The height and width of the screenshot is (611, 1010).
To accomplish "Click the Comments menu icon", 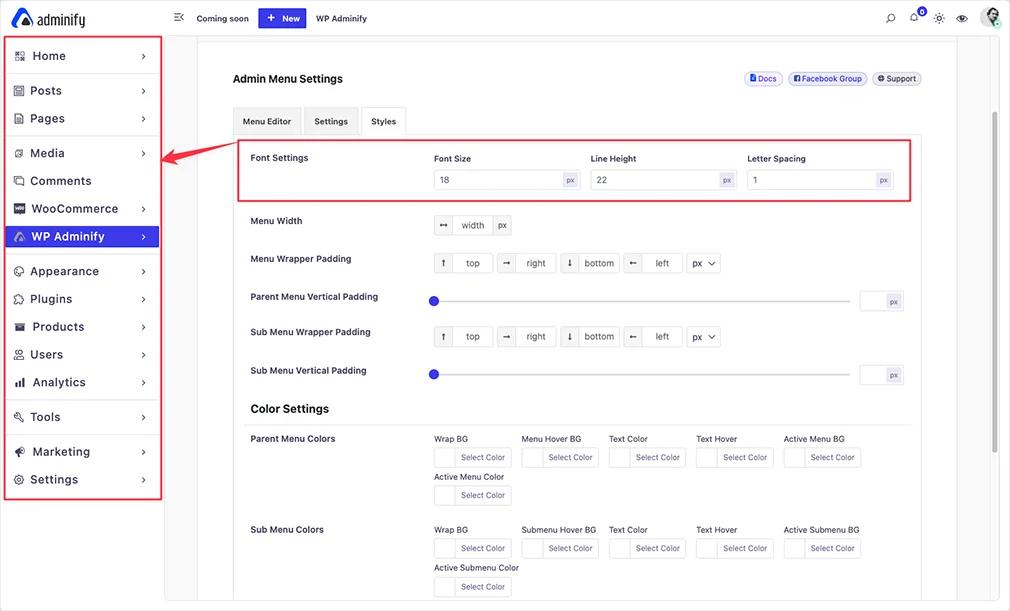I will [19, 181].
